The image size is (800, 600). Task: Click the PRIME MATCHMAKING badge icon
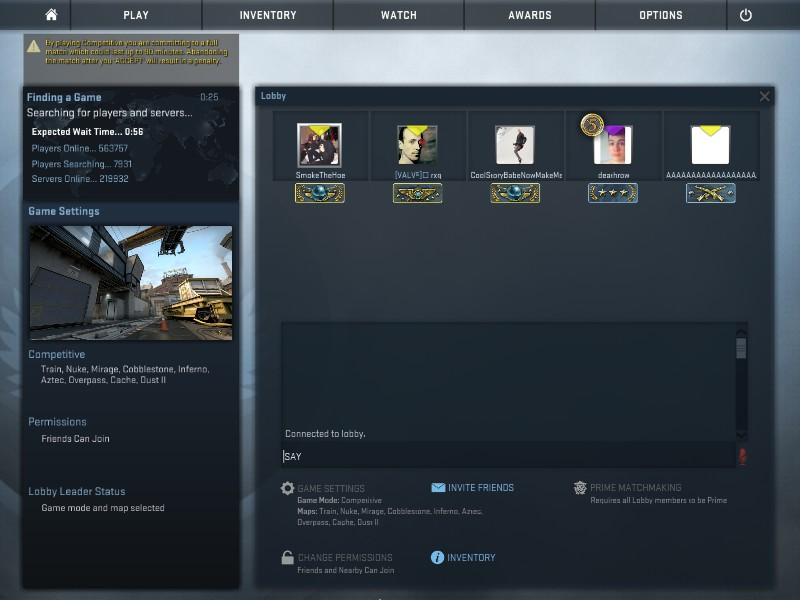pos(580,488)
